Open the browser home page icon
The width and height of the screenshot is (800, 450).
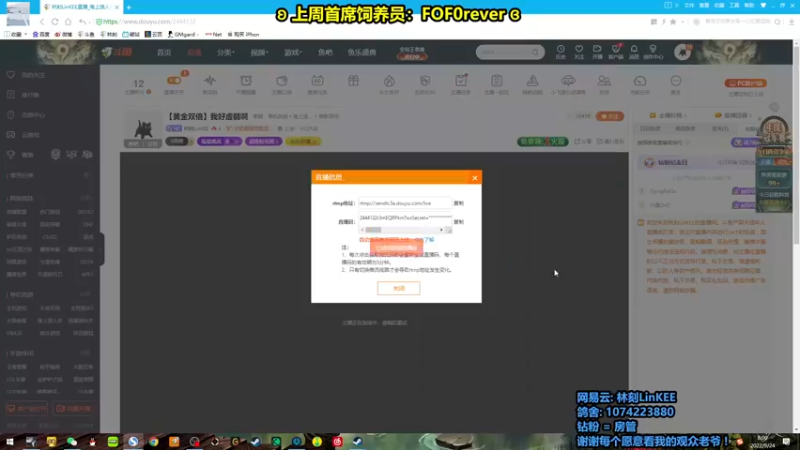tap(68, 22)
